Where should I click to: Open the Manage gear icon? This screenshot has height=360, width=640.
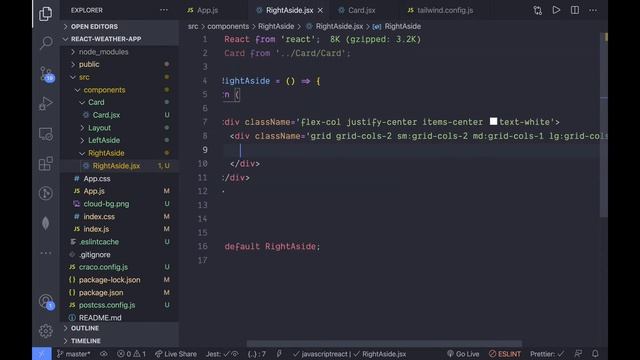46,331
